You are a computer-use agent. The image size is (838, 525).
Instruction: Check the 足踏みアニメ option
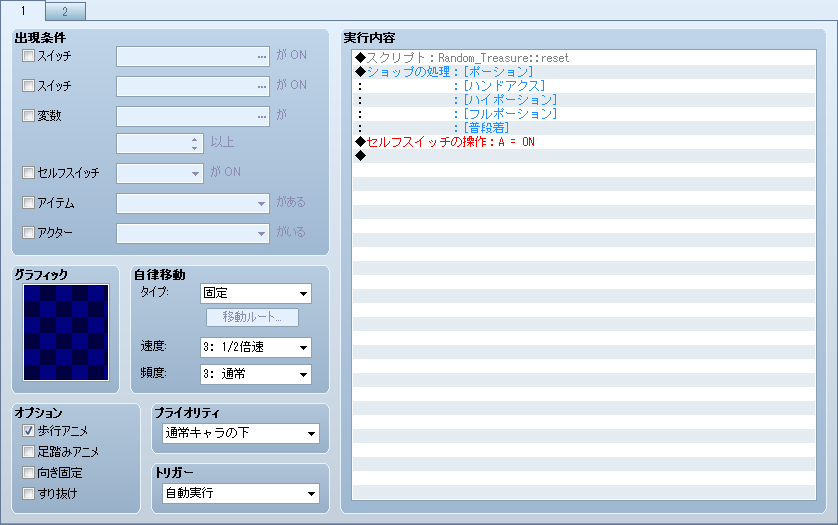pos(28,451)
